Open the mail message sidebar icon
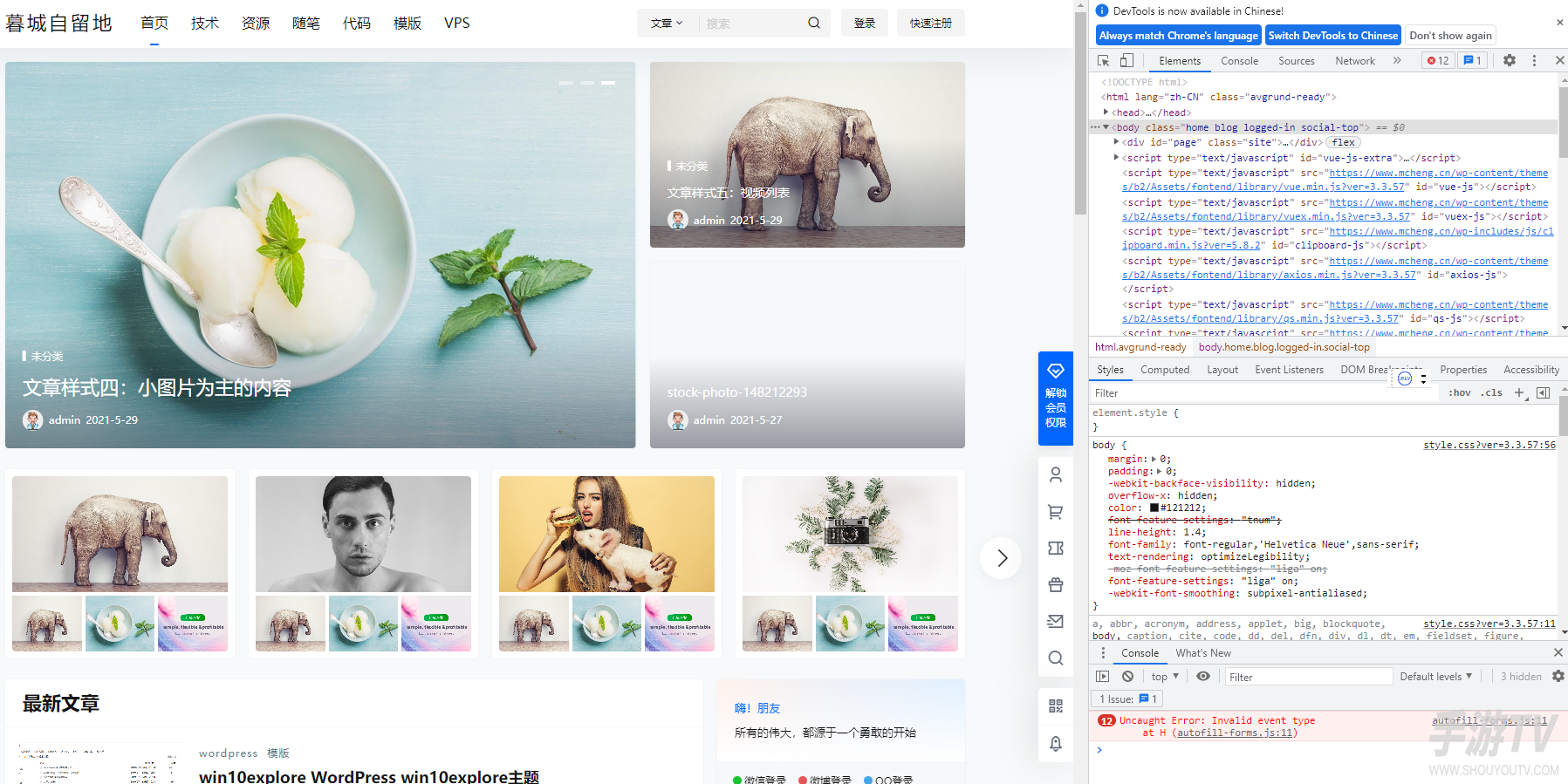Image resolution: width=1568 pixels, height=784 pixels. tap(1056, 621)
